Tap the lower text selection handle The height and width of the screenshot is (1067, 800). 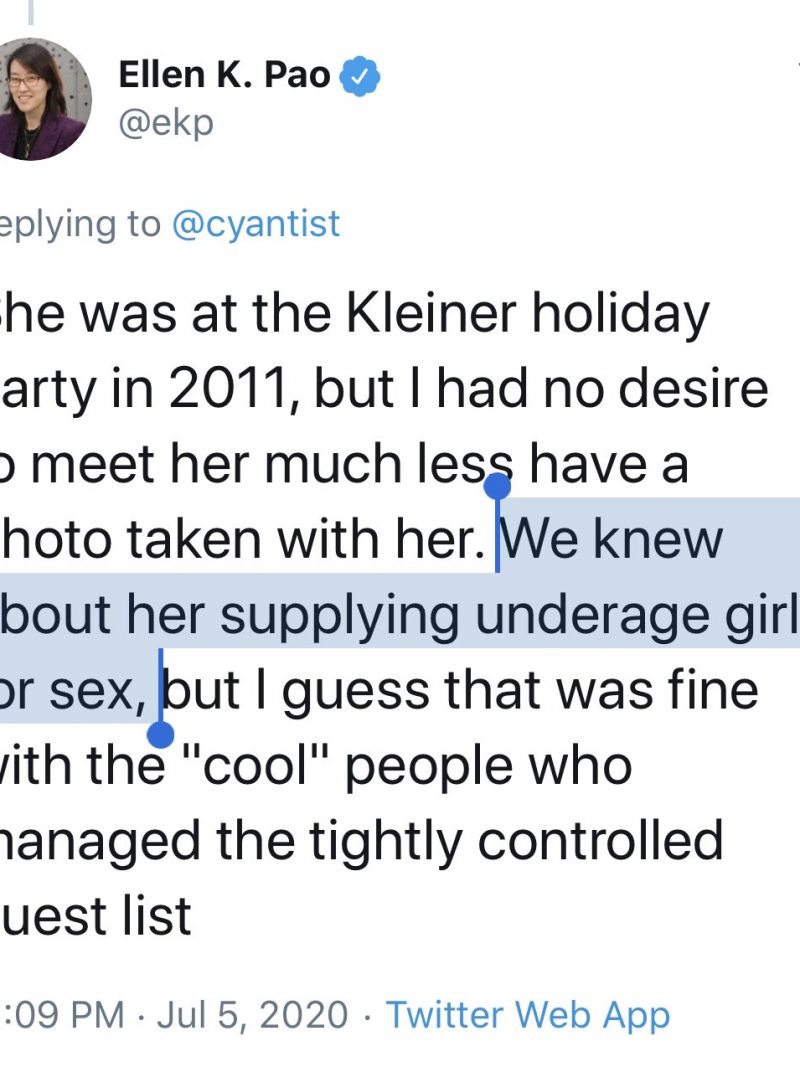[160, 736]
